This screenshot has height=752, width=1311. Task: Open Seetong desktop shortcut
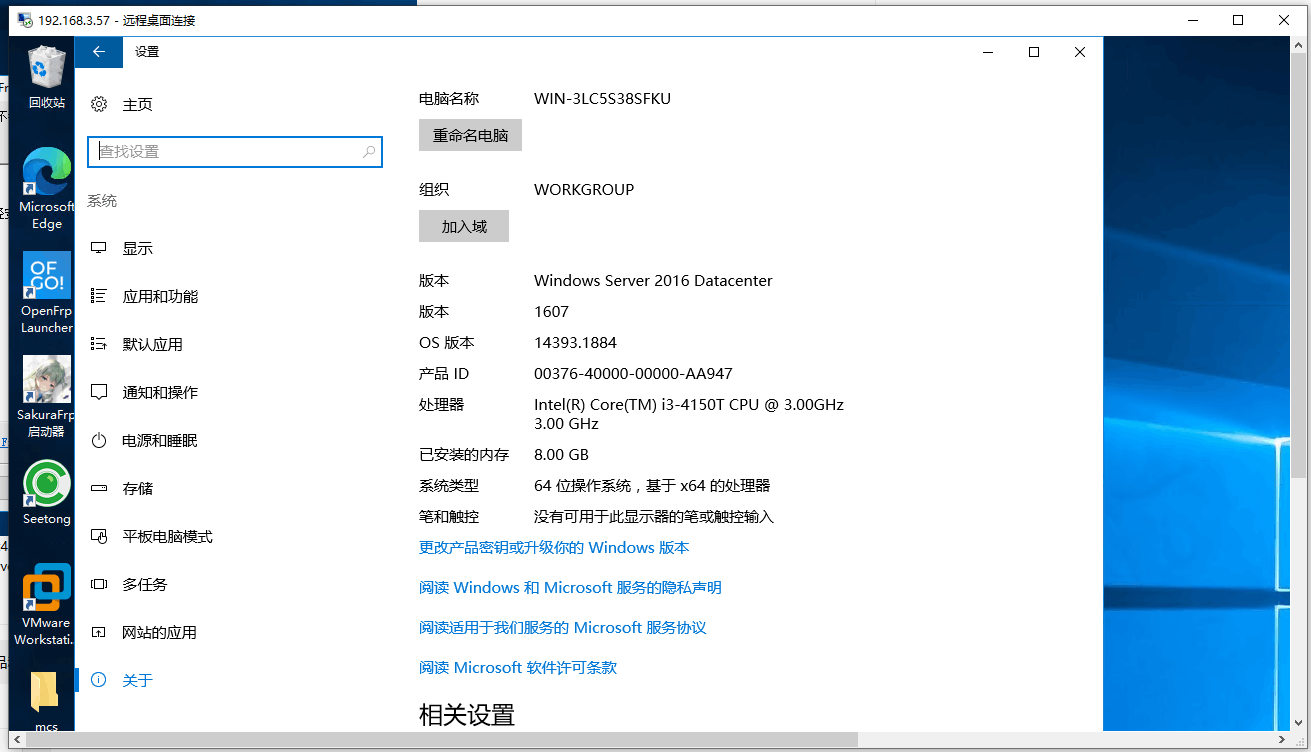(x=47, y=493)
